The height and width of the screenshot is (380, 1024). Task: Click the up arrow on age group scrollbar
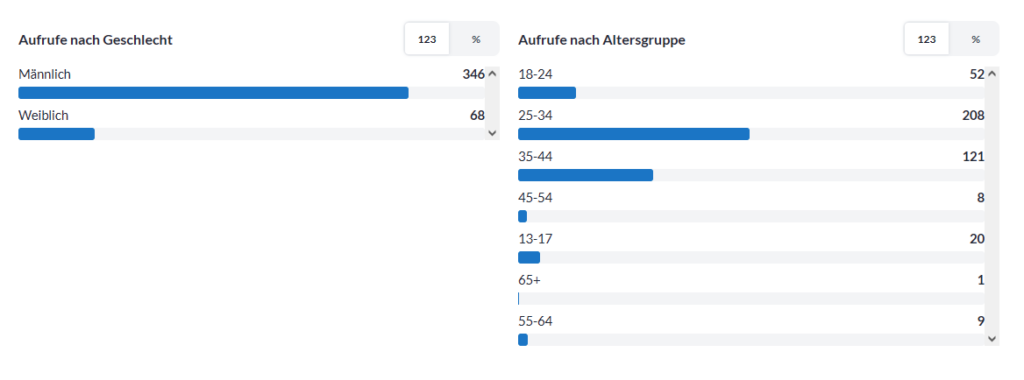(x=992, y=74)
